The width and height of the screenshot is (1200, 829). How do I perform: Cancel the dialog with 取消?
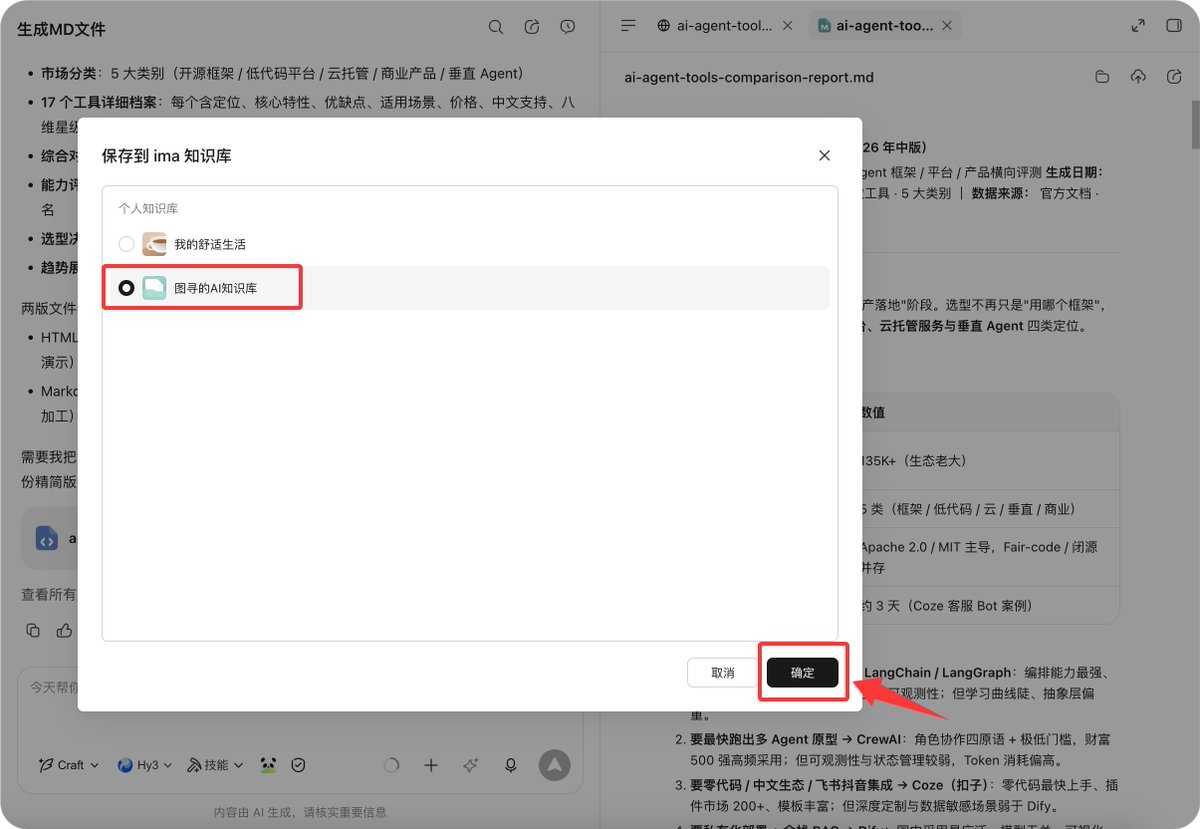(x=723, y=673)
